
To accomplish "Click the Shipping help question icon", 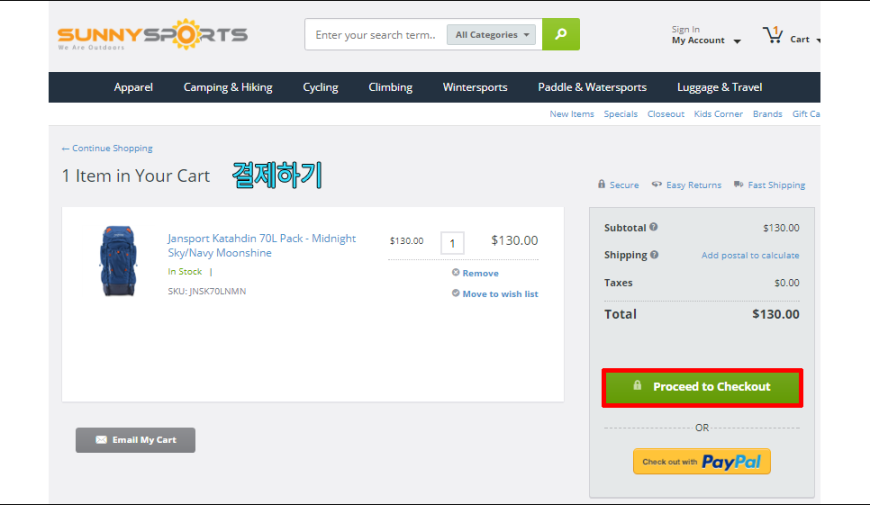I will 654,255.
